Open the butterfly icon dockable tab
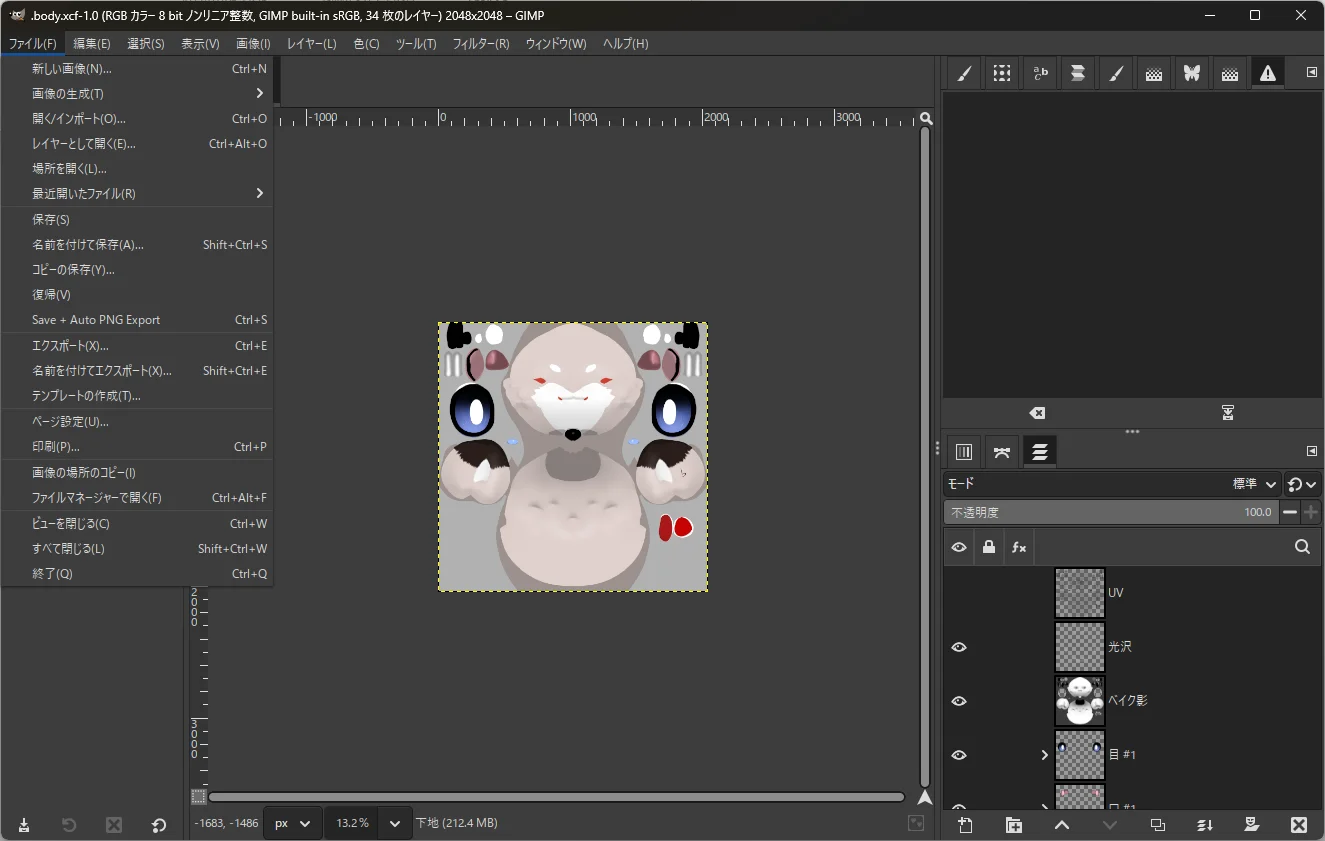 (1192, 73)
